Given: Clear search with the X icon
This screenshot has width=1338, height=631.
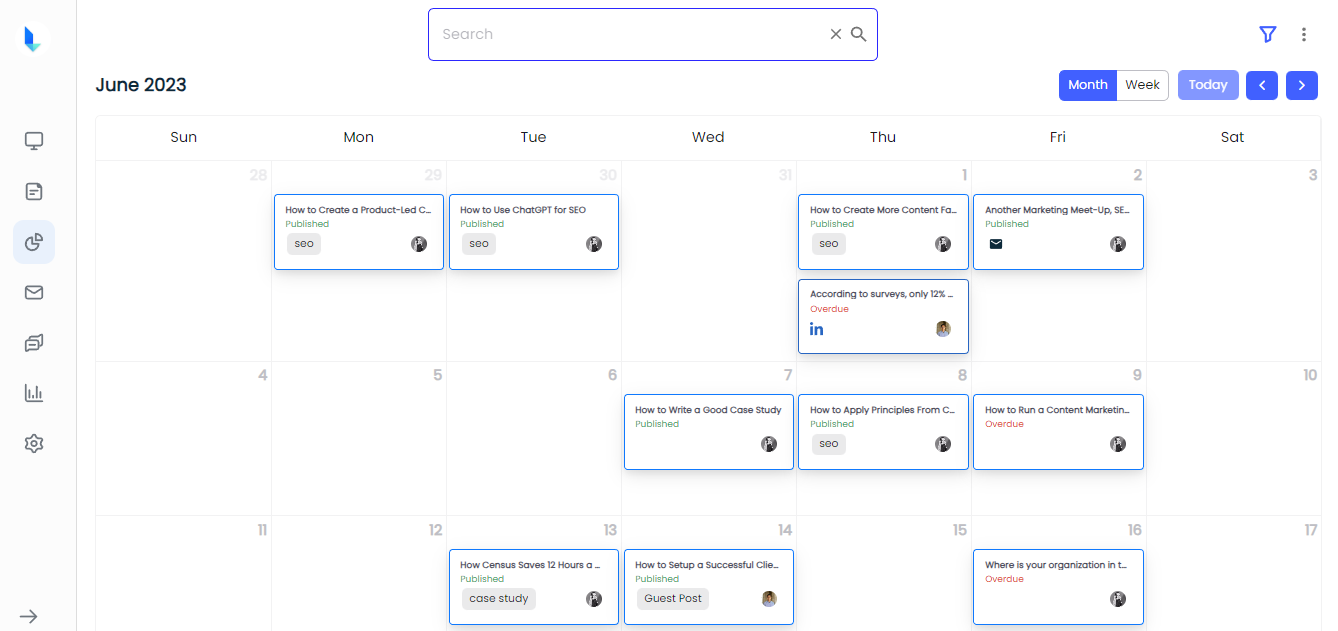Looking at the screenshot, I should (x=836, y=34).
